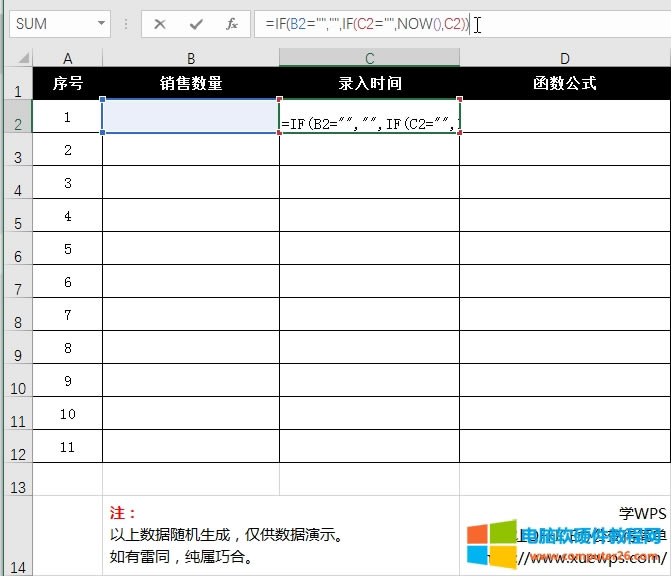Click the Cancel (X) formula entry icon
Image resolution: width=671 pixels, height=576 pixels.
pyautogui.click(x=160, y=24)
